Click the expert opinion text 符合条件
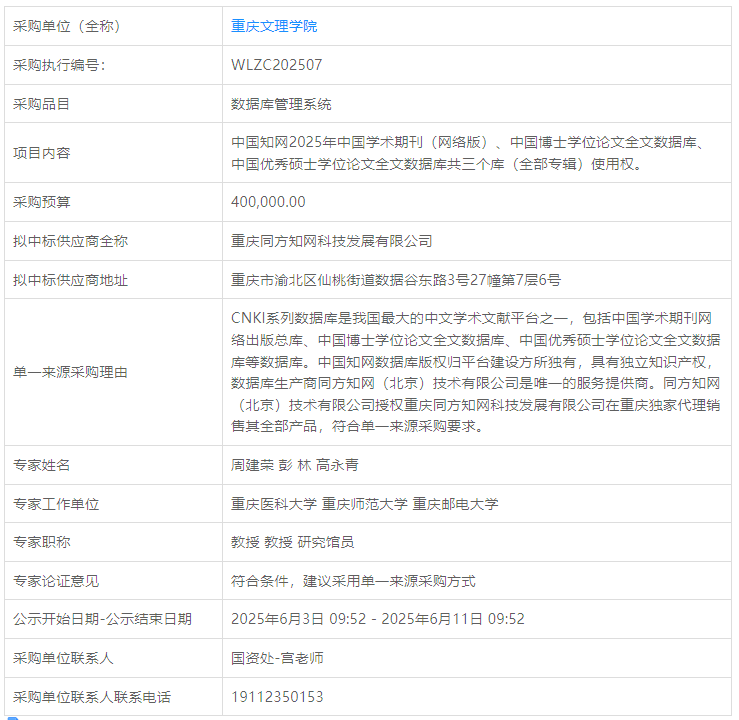The width and height of the screenshot is (739, 720). 353,581
